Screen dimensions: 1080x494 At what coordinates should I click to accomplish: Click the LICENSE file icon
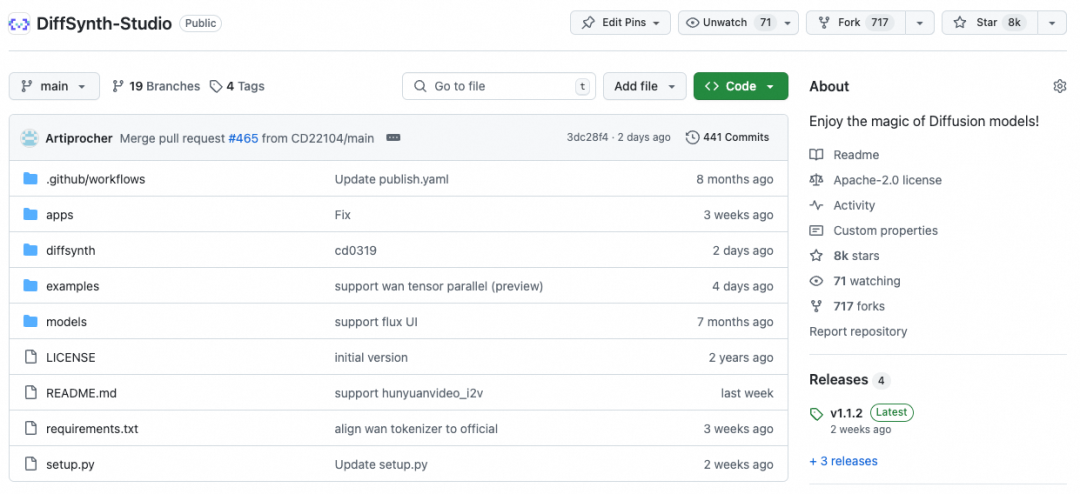click(x=30, y=357)
